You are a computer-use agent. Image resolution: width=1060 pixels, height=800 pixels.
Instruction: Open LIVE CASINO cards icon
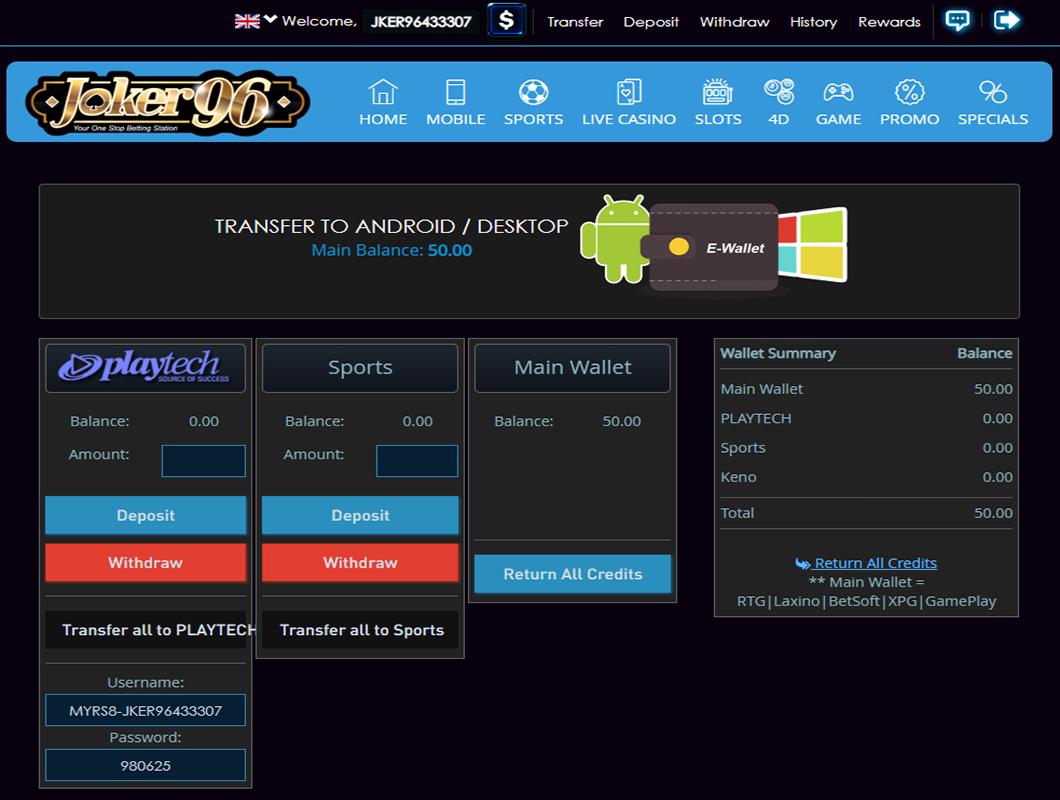pyautogui.click(x=629, y=93)
